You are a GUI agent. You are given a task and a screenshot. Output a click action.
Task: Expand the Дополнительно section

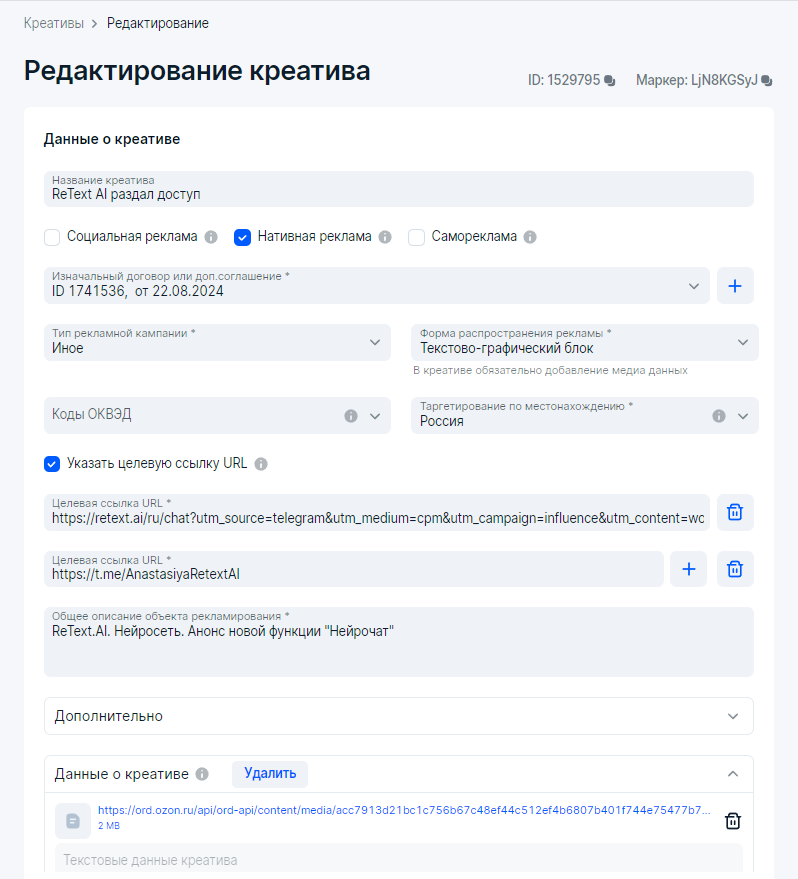[x=398, y=716]
